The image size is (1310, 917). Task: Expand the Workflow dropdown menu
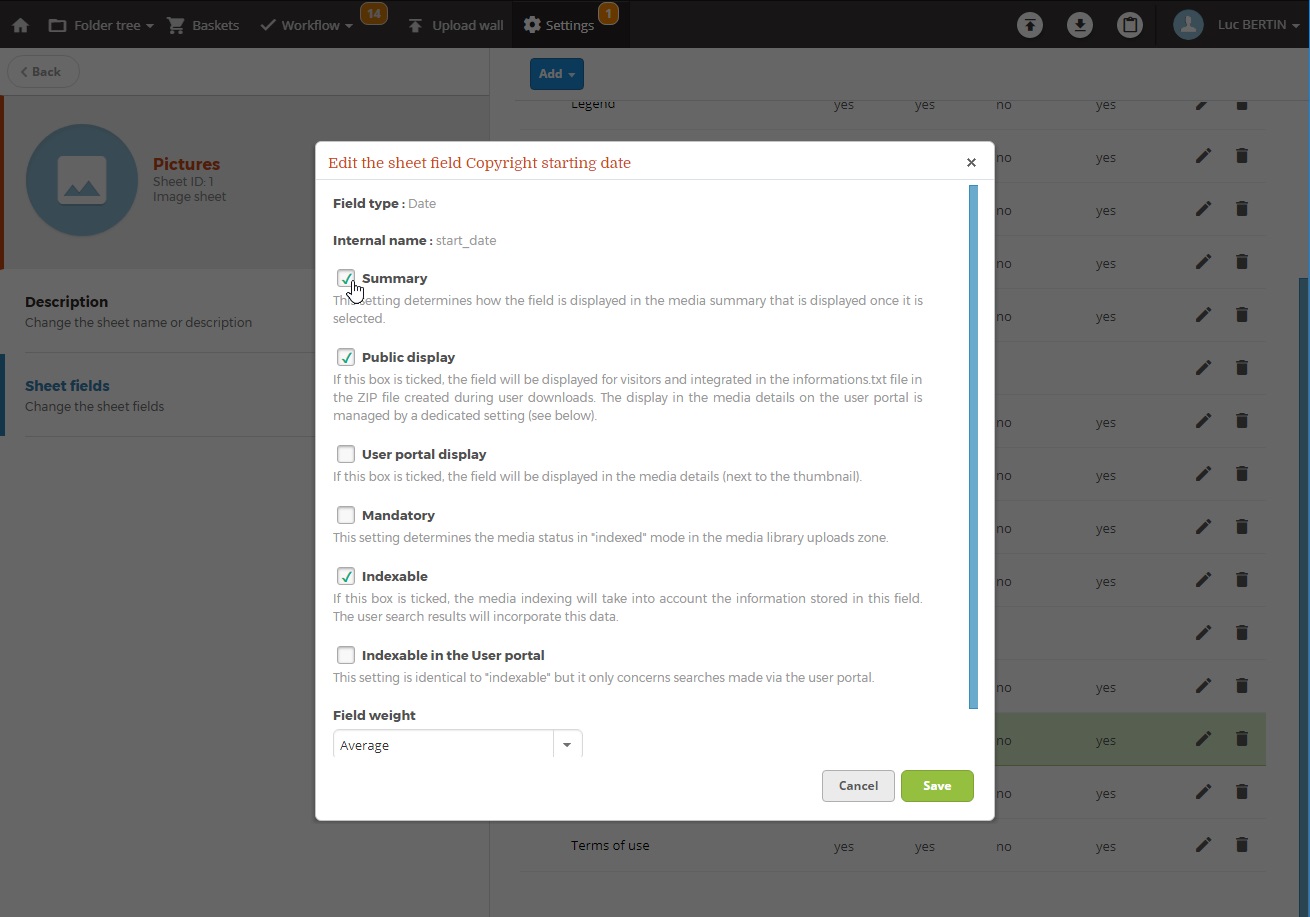(306, 25)
